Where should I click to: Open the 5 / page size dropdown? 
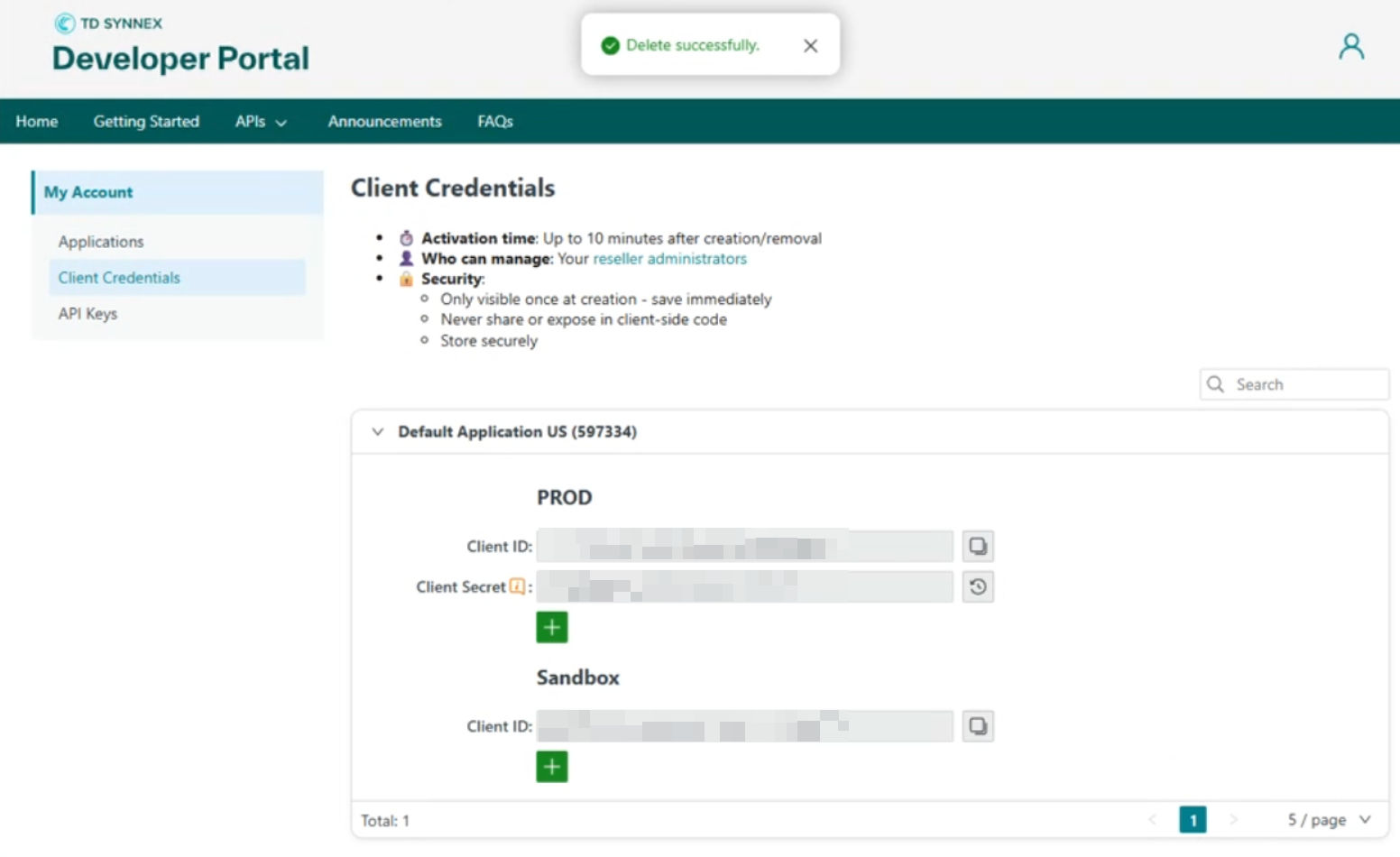[1329, 820]
